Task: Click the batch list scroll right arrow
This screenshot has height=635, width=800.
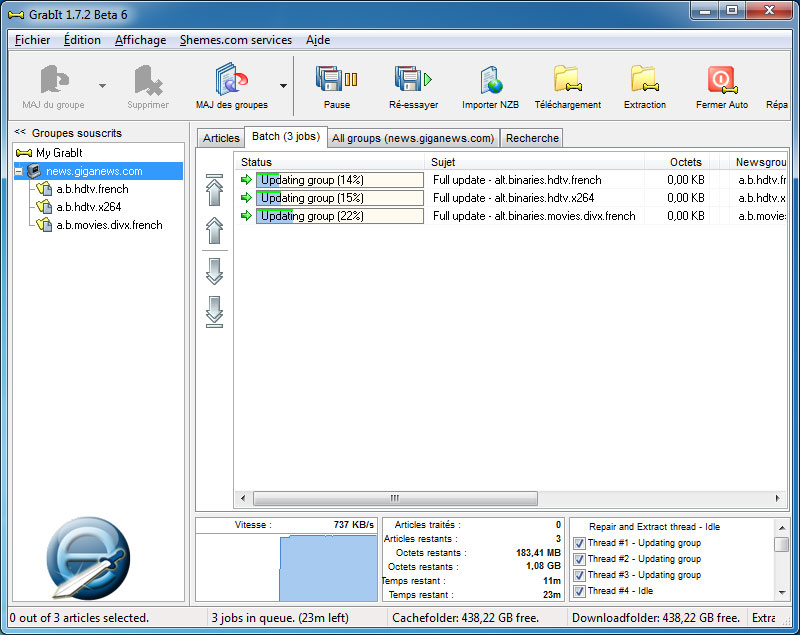Action: point(778,498)
